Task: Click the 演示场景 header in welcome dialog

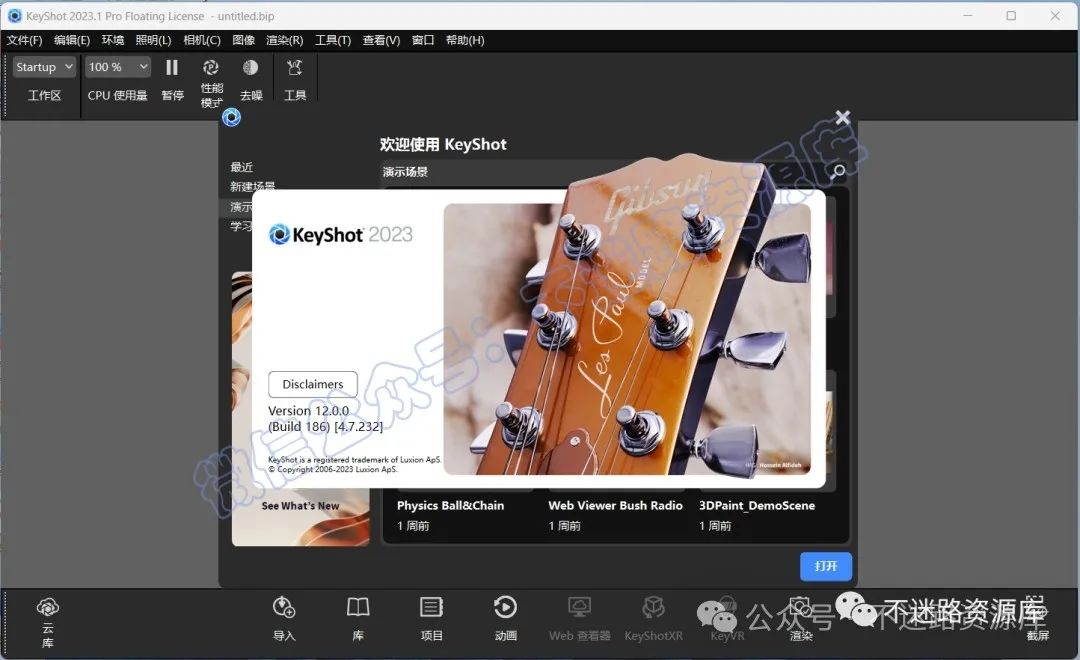Action: pos(405,172)
